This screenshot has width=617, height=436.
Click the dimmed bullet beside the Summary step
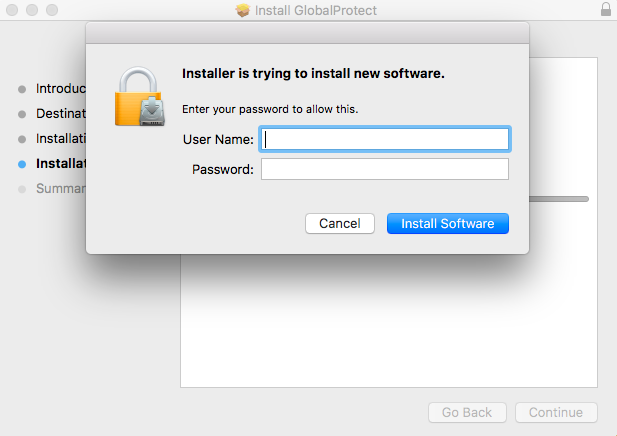(22, 189)
